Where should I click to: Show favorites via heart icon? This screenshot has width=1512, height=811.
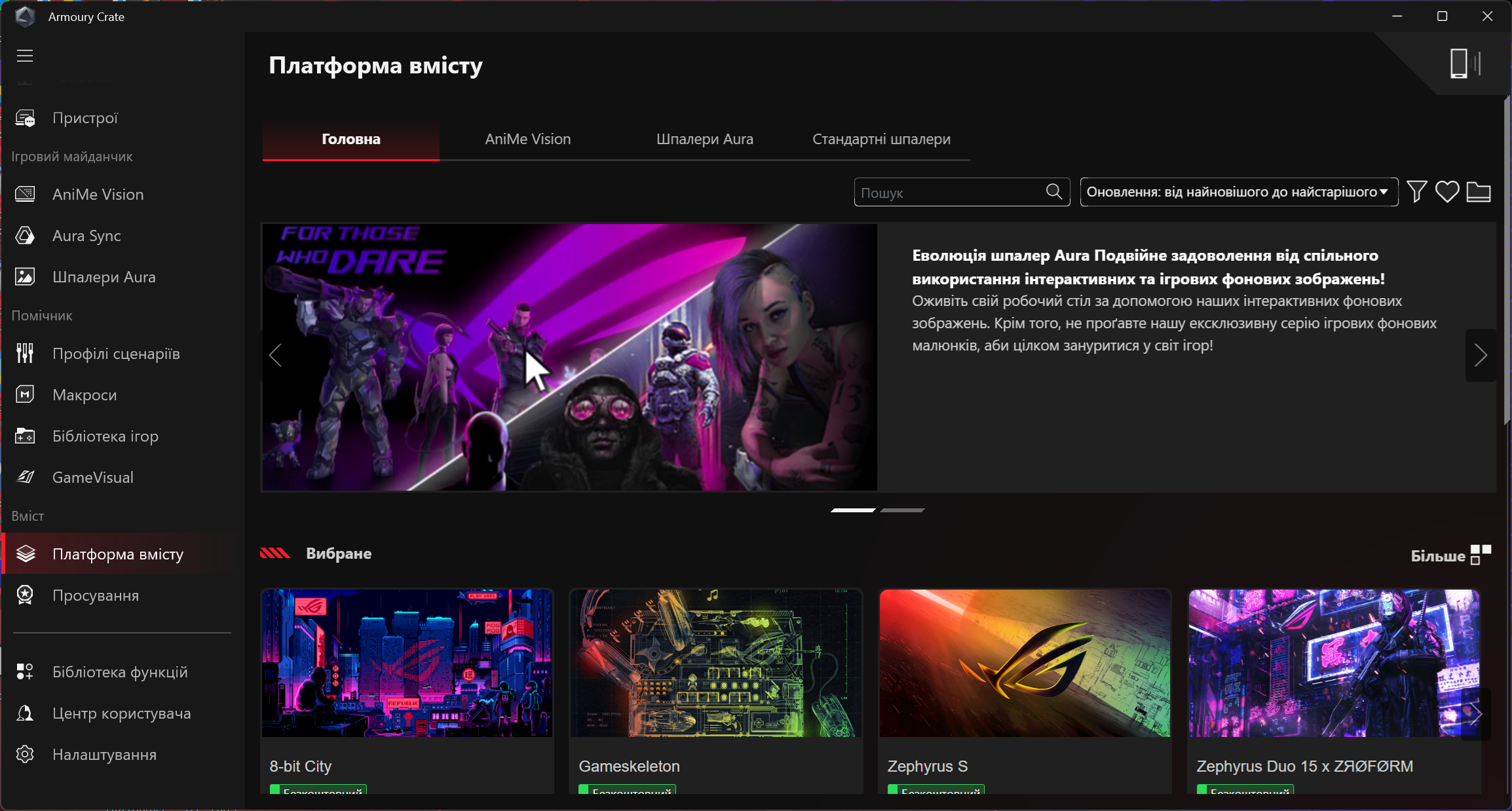click(x=1447, y=192)
